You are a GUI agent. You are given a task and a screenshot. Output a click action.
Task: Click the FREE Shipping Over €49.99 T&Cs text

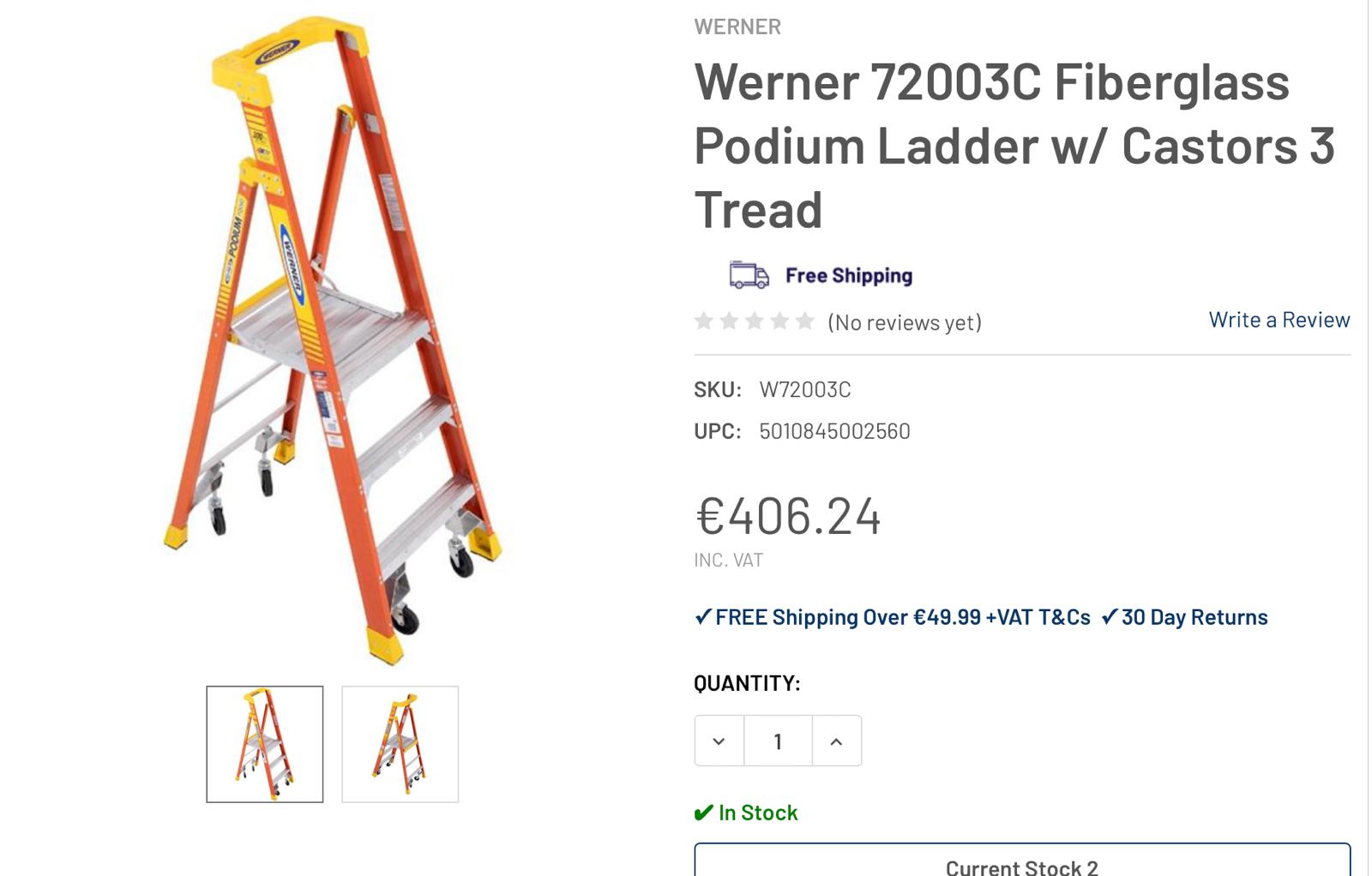pyautogui.click(x=902, y=617)
